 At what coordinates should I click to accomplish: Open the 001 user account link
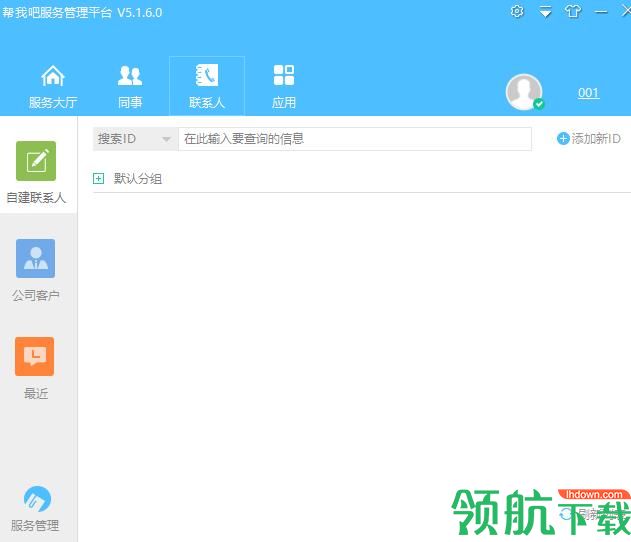point(588,93)
